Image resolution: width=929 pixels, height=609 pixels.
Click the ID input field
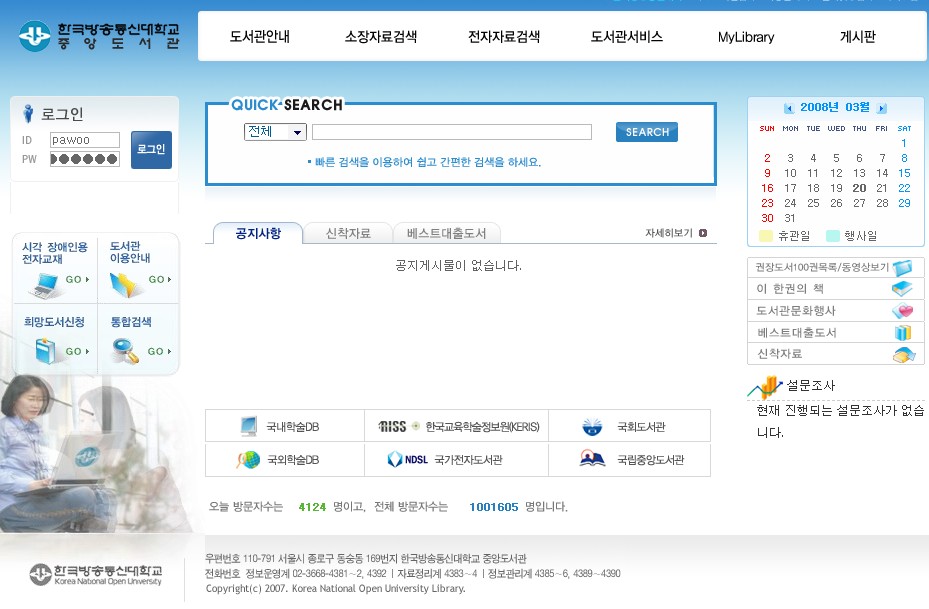click(85, 140)
